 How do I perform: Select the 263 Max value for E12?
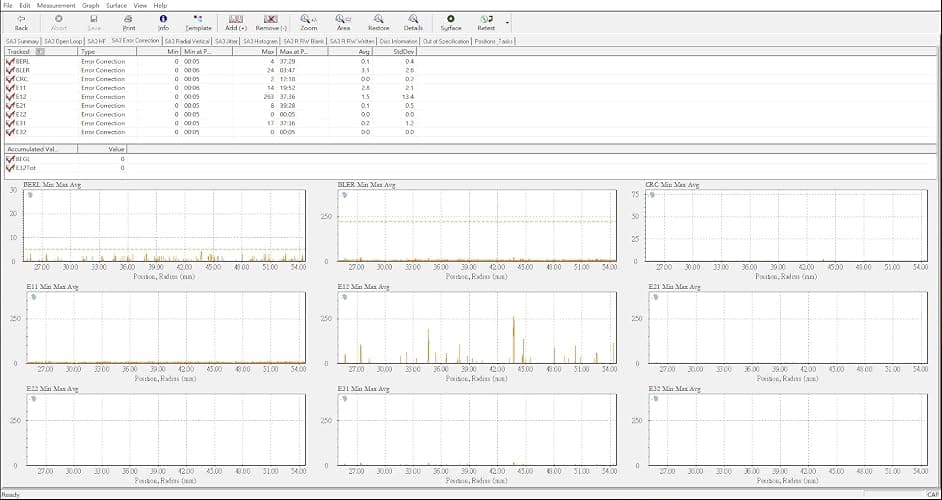pyautogui.click(x=268, y=97)
